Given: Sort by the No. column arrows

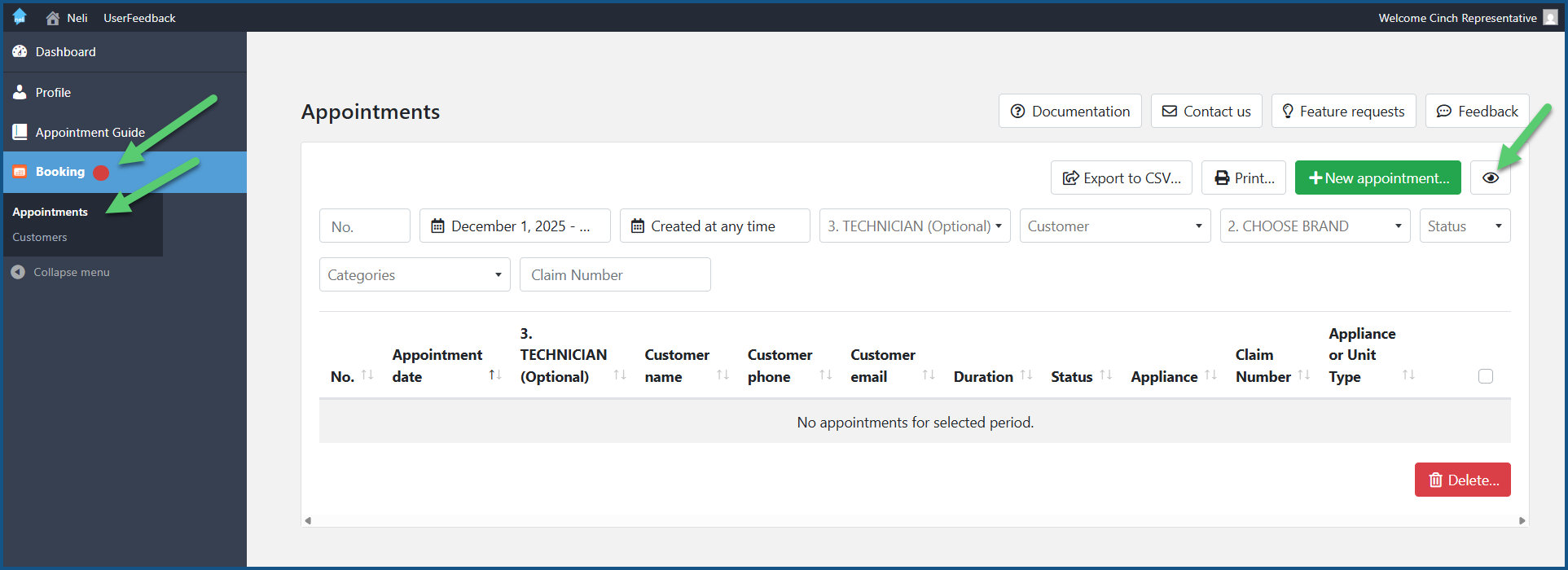Looking at the screenshot, I should point(367,375).
